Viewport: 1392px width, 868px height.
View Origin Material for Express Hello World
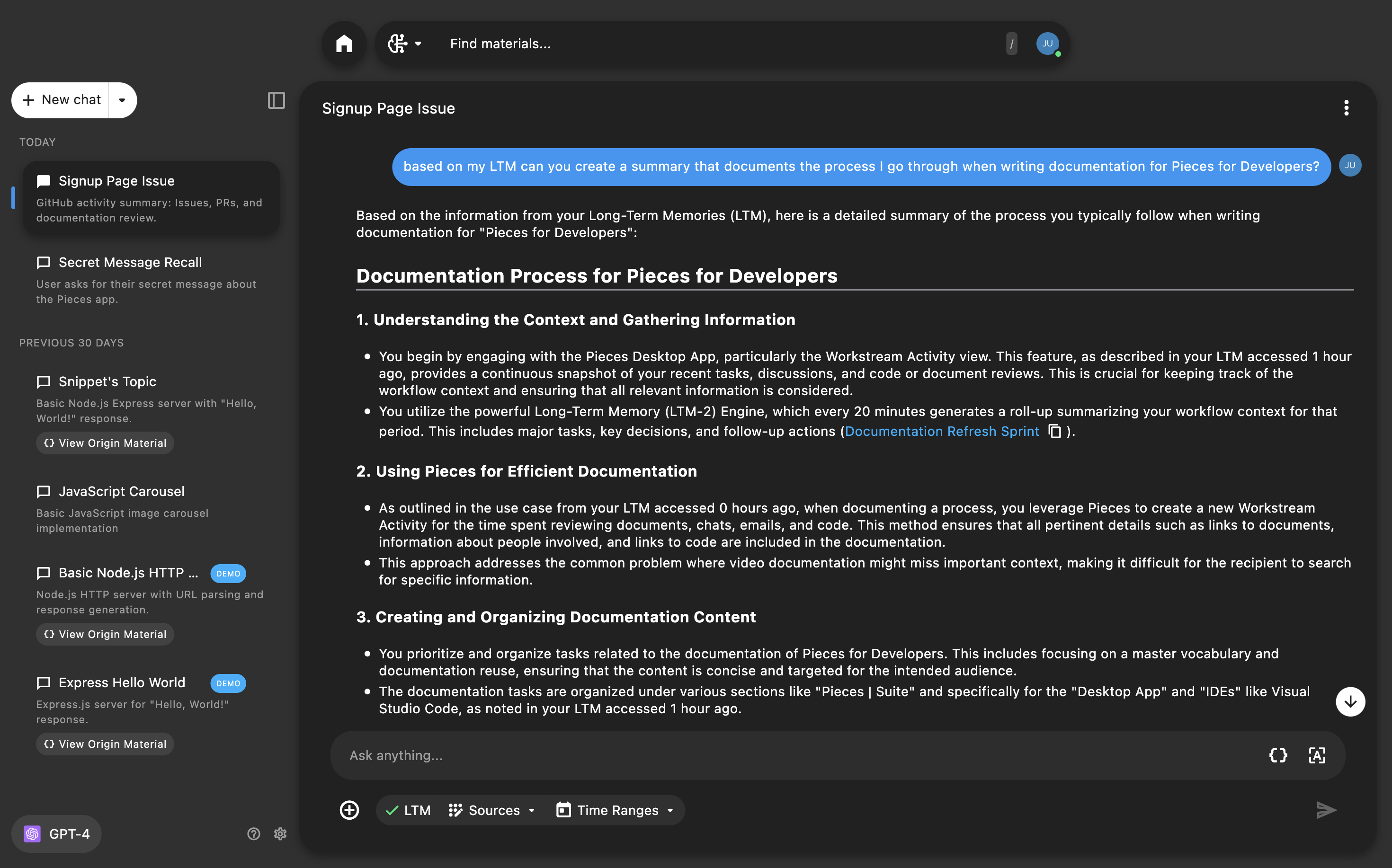(105, 744)
